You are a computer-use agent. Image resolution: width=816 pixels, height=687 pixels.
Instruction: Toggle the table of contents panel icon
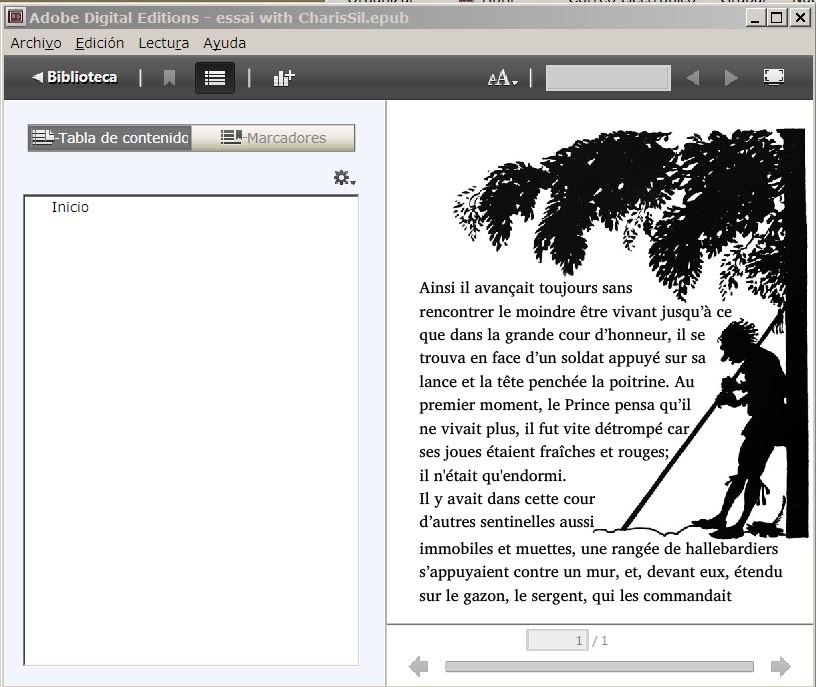[x=215, y=78]
